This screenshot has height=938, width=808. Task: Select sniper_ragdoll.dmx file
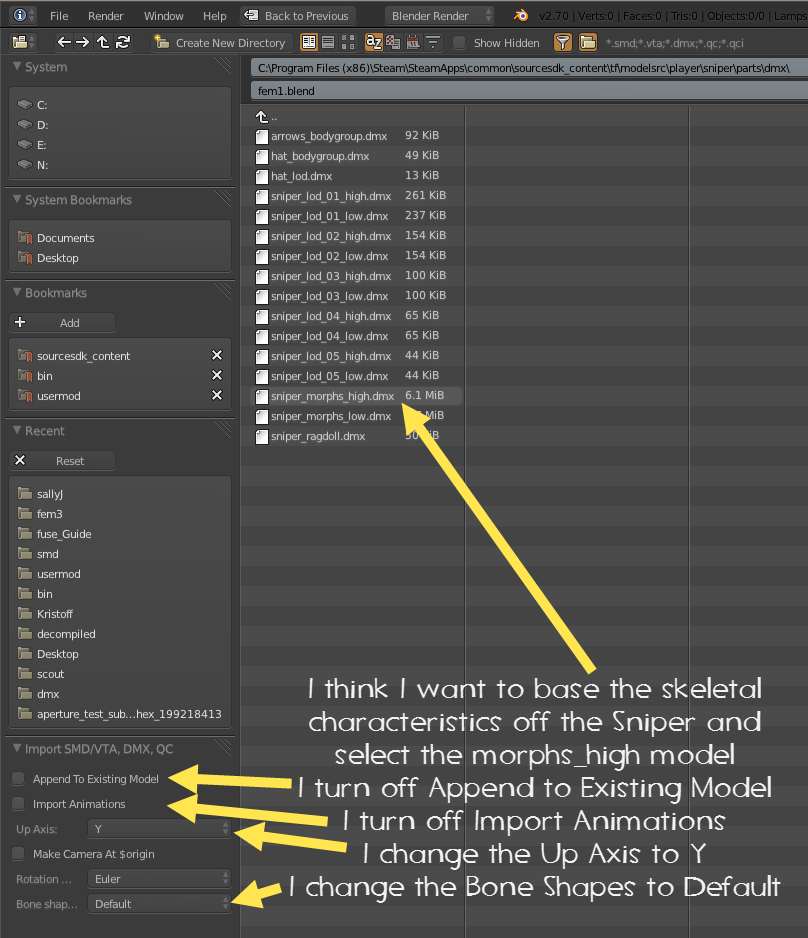(357, 436)
